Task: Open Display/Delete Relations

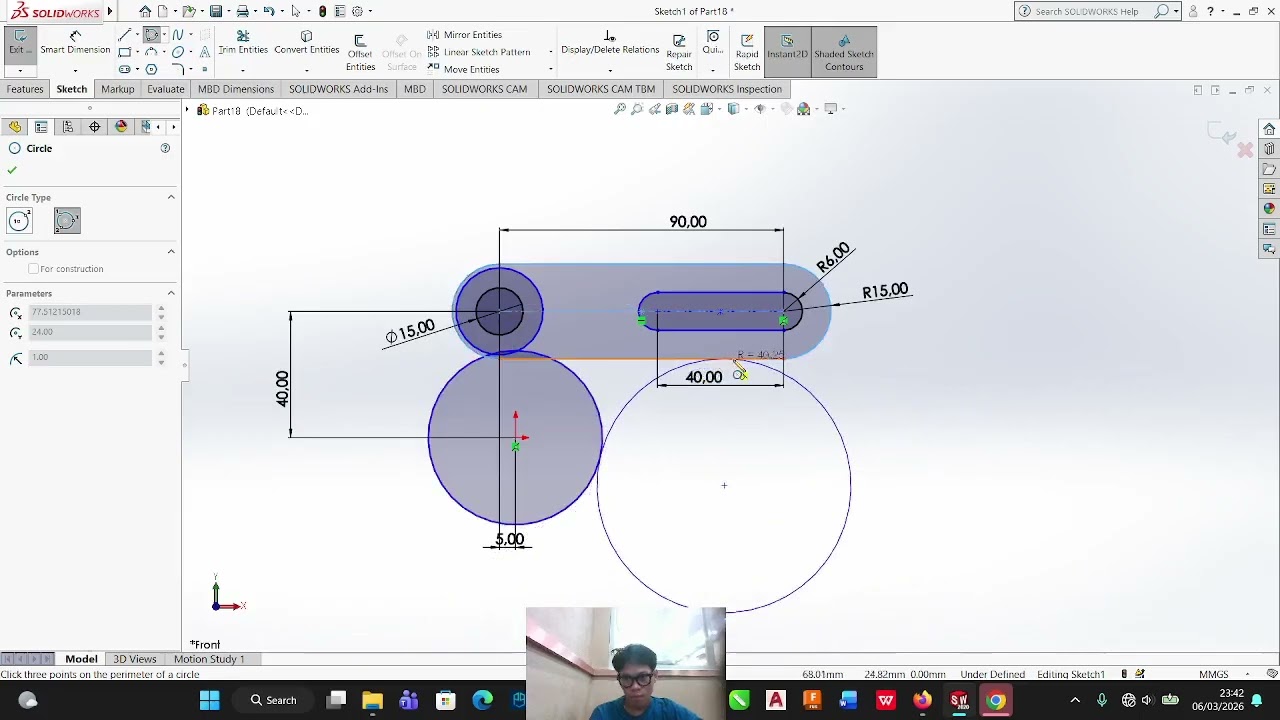Action: 609,43
